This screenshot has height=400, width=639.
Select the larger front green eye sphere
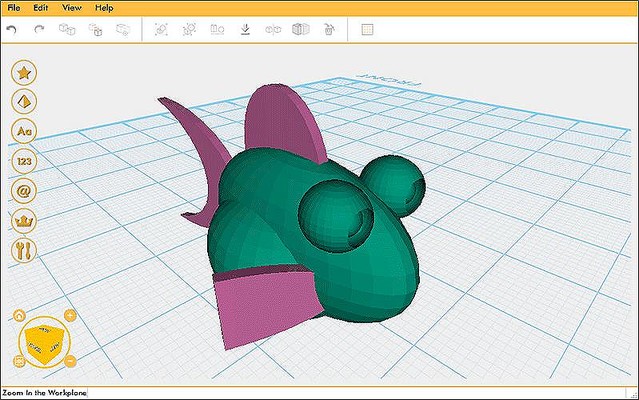click(335, 214)
